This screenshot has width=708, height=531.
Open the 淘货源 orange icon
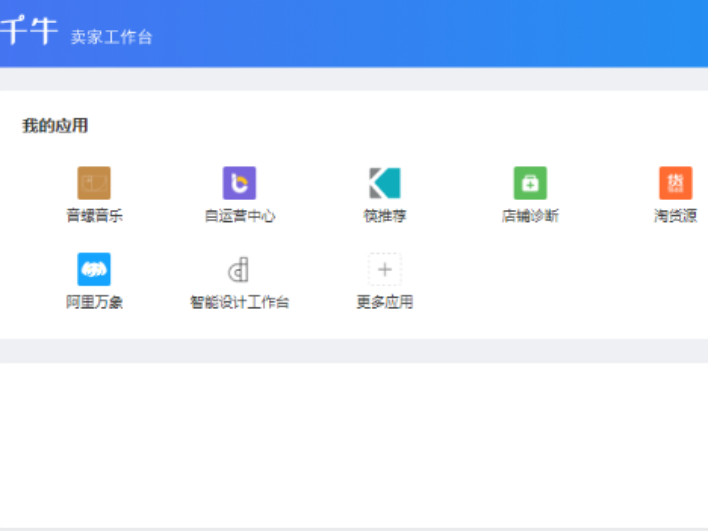tap(675, 183)
